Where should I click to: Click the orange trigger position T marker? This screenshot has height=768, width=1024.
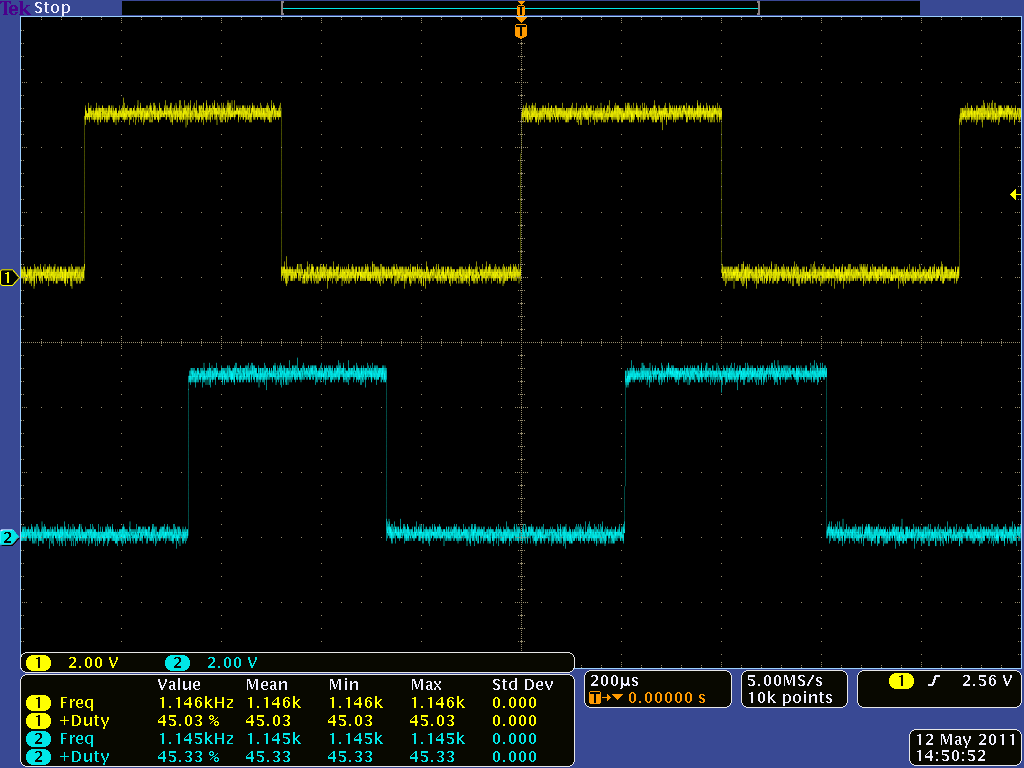(x=520, y=32)
